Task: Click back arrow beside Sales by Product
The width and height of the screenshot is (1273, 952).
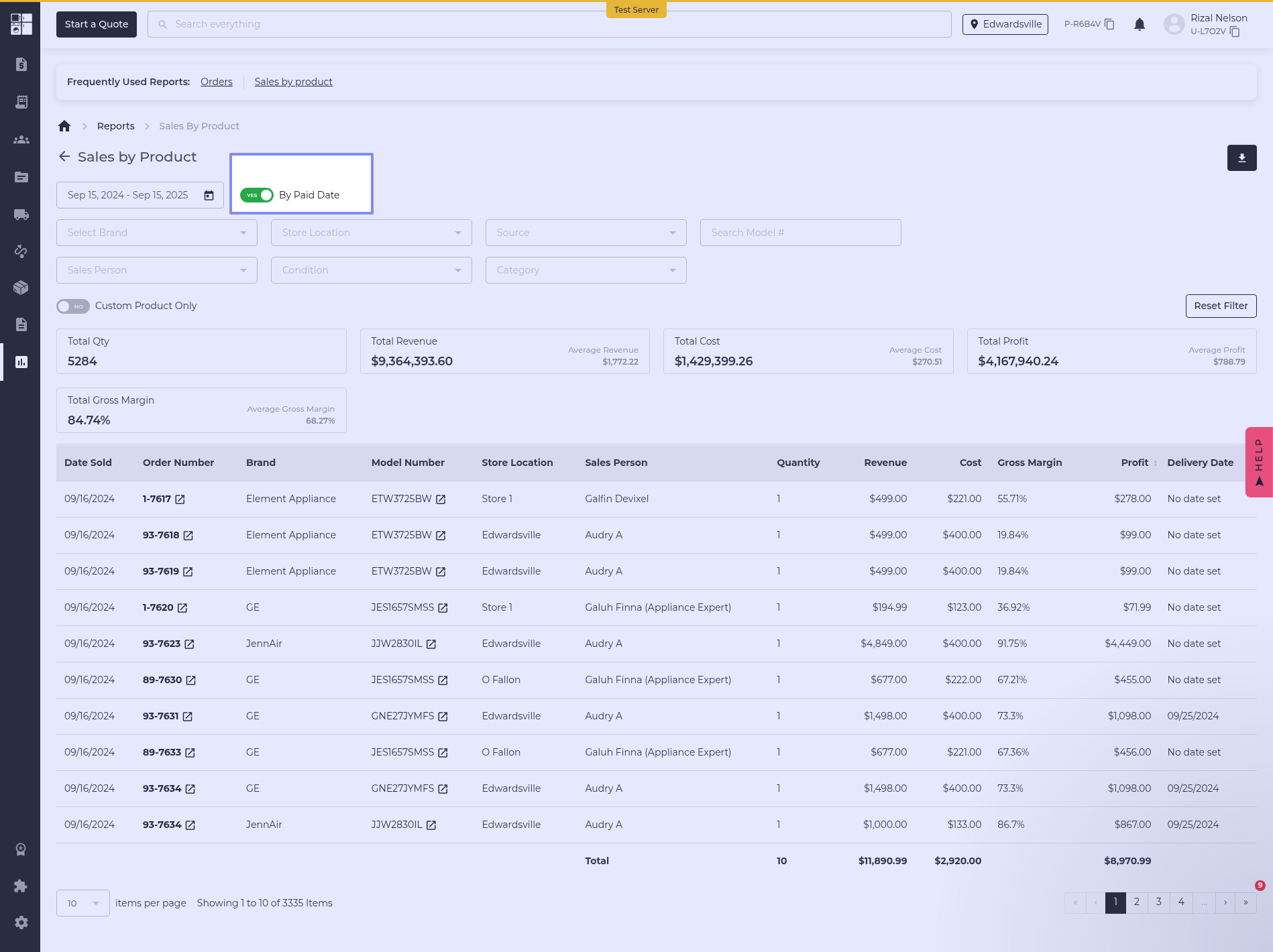Action: tap(64, 157)
